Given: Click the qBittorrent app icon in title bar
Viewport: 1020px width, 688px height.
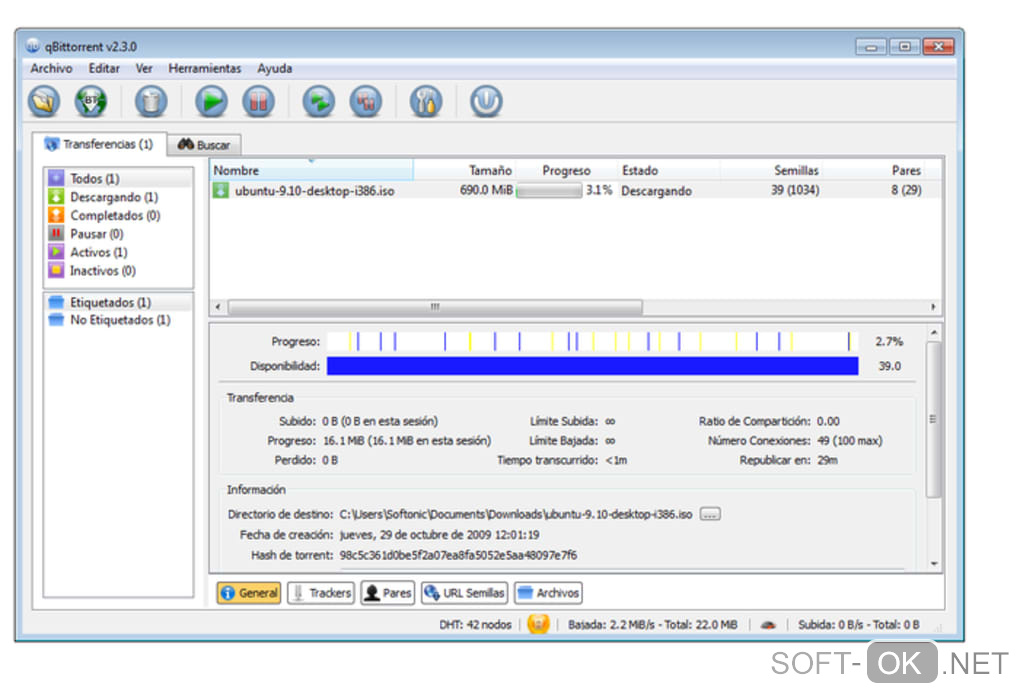Looking at the screenshot, I should pos(33,46).
